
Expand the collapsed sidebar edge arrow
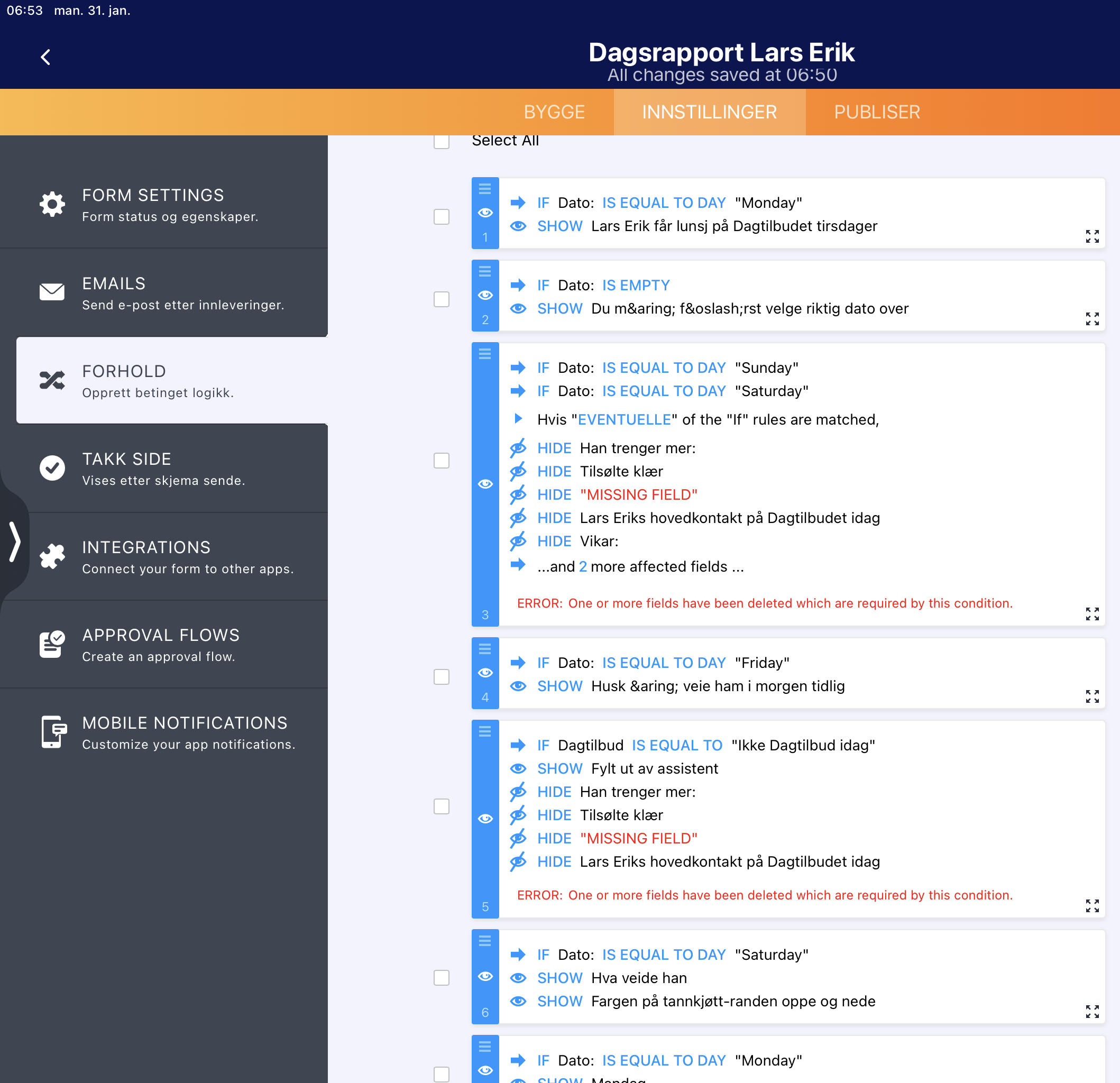point(15,541)
